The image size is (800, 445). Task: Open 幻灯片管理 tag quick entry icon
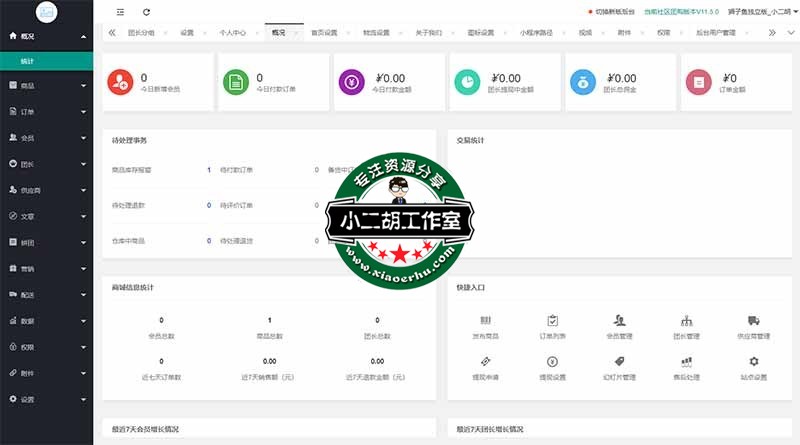(620, 362)
